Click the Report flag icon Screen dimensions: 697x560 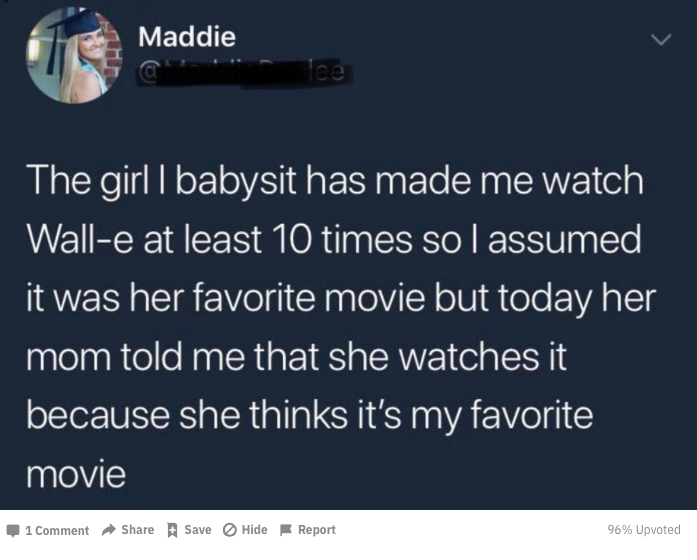(286, 530)
